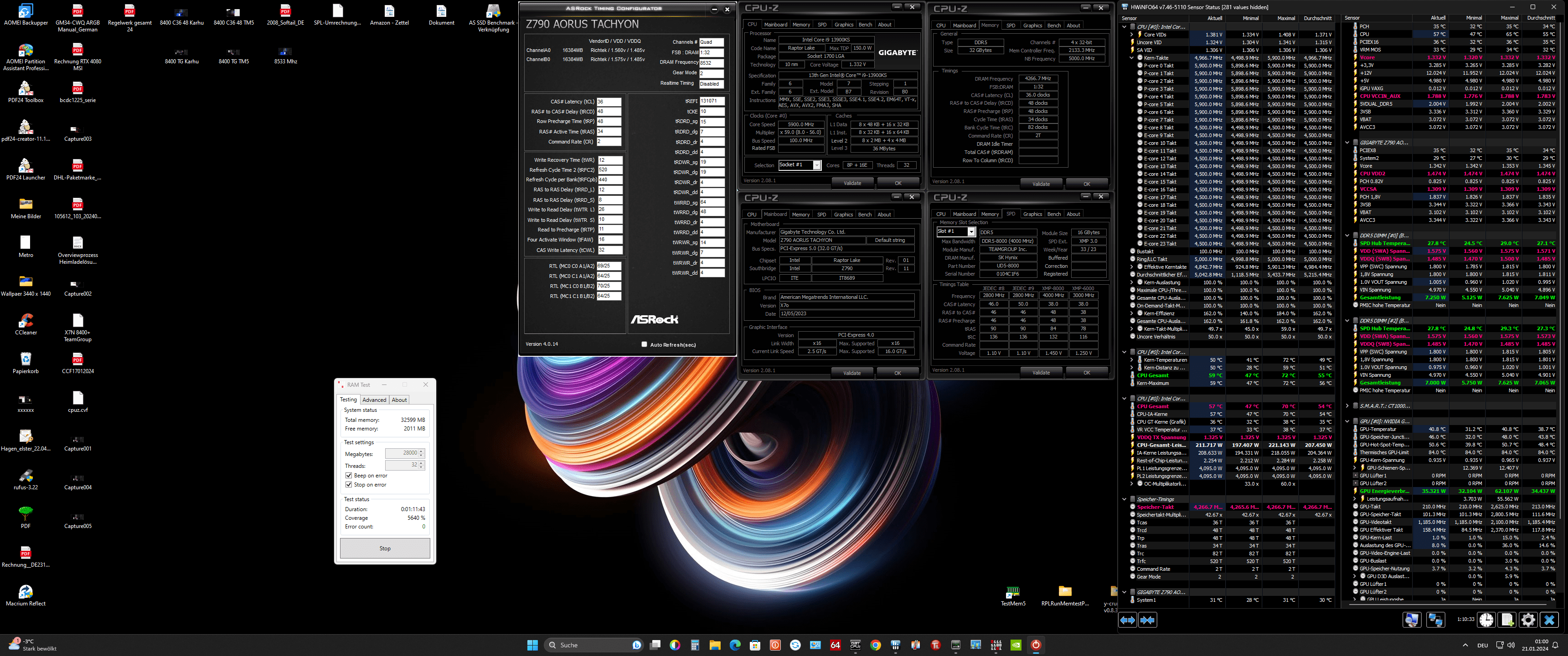The width and height of the screenshot is (1568, 656).
Task: Open Bench tab in top-left CPU-Z window
Action: tap(865, 25)
